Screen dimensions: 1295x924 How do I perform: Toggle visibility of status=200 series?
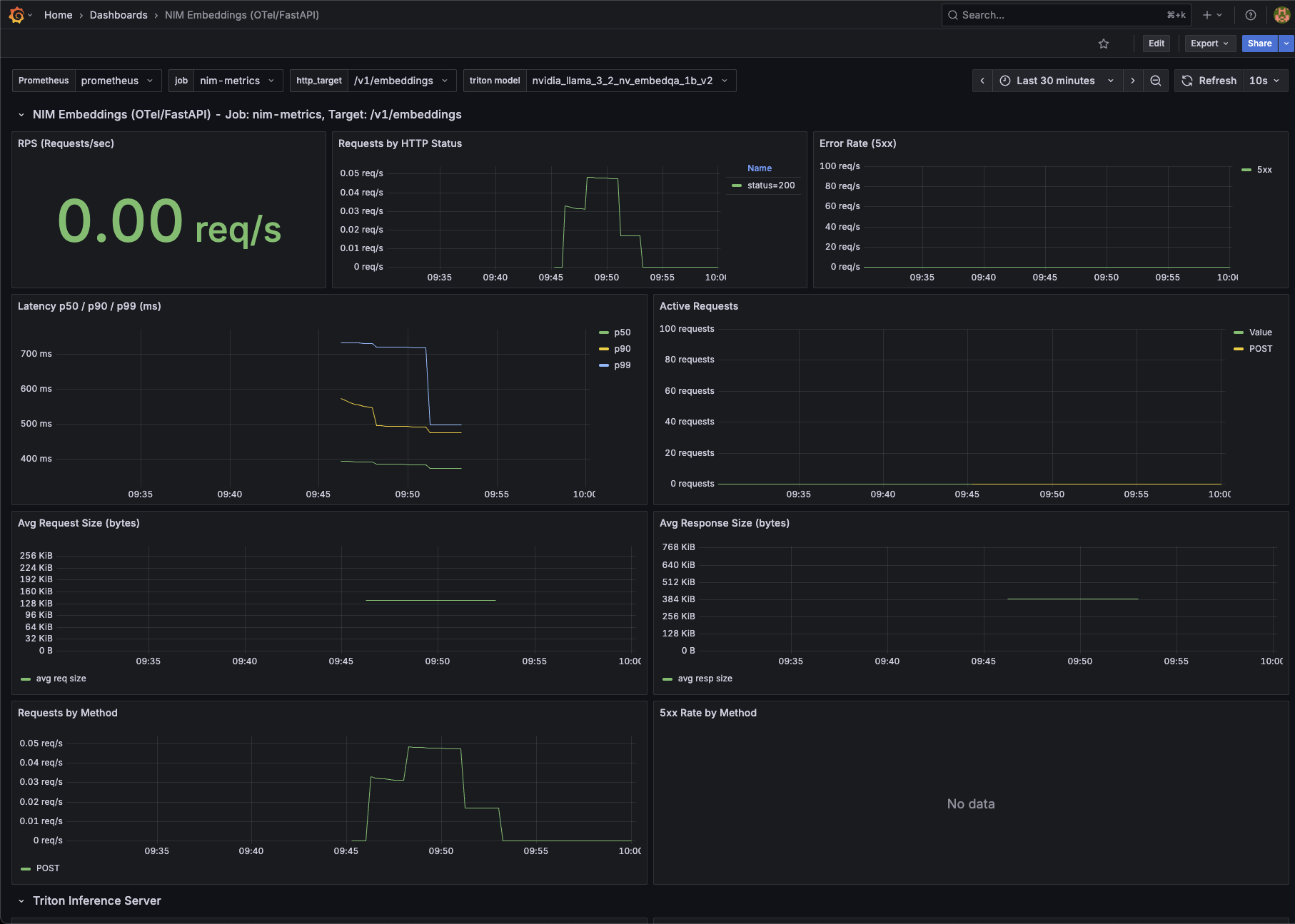click(770, 186)
